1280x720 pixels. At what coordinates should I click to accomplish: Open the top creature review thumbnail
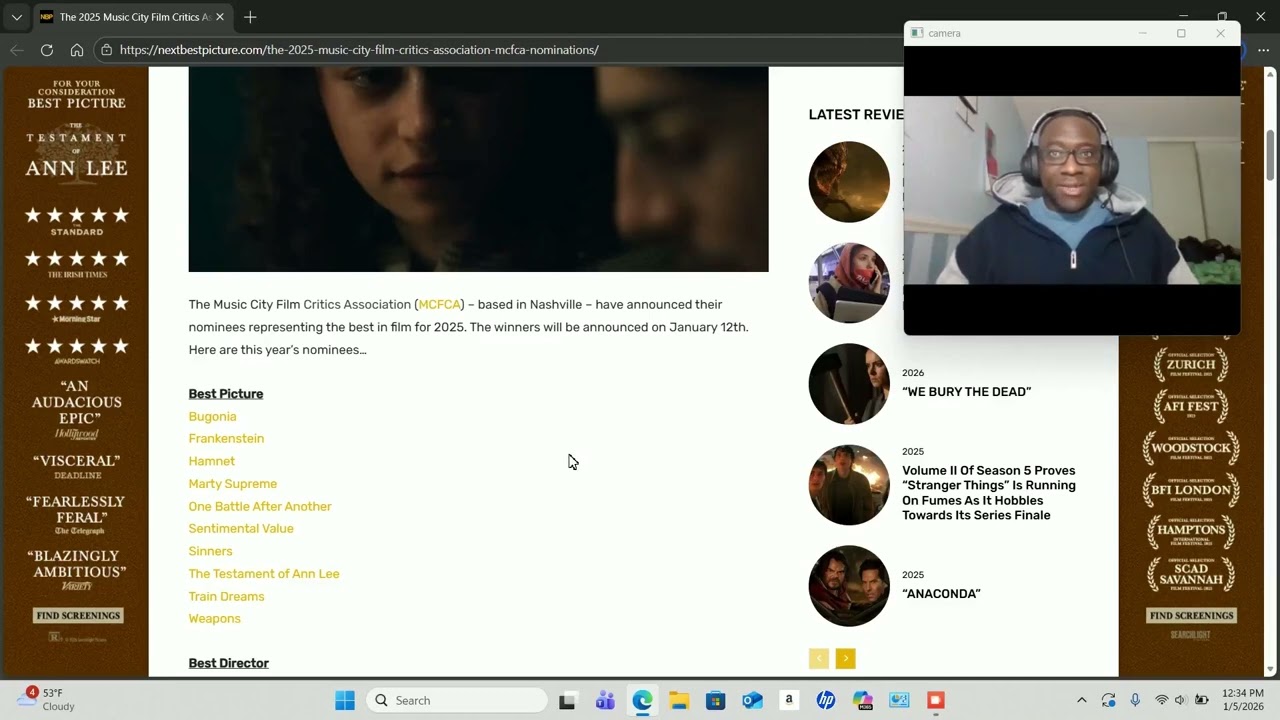[849, 182]
